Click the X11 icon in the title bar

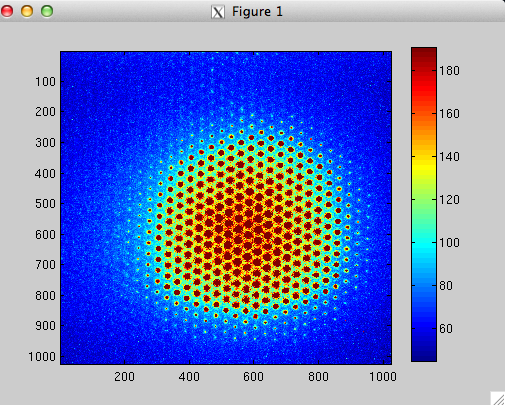[218, 12]
